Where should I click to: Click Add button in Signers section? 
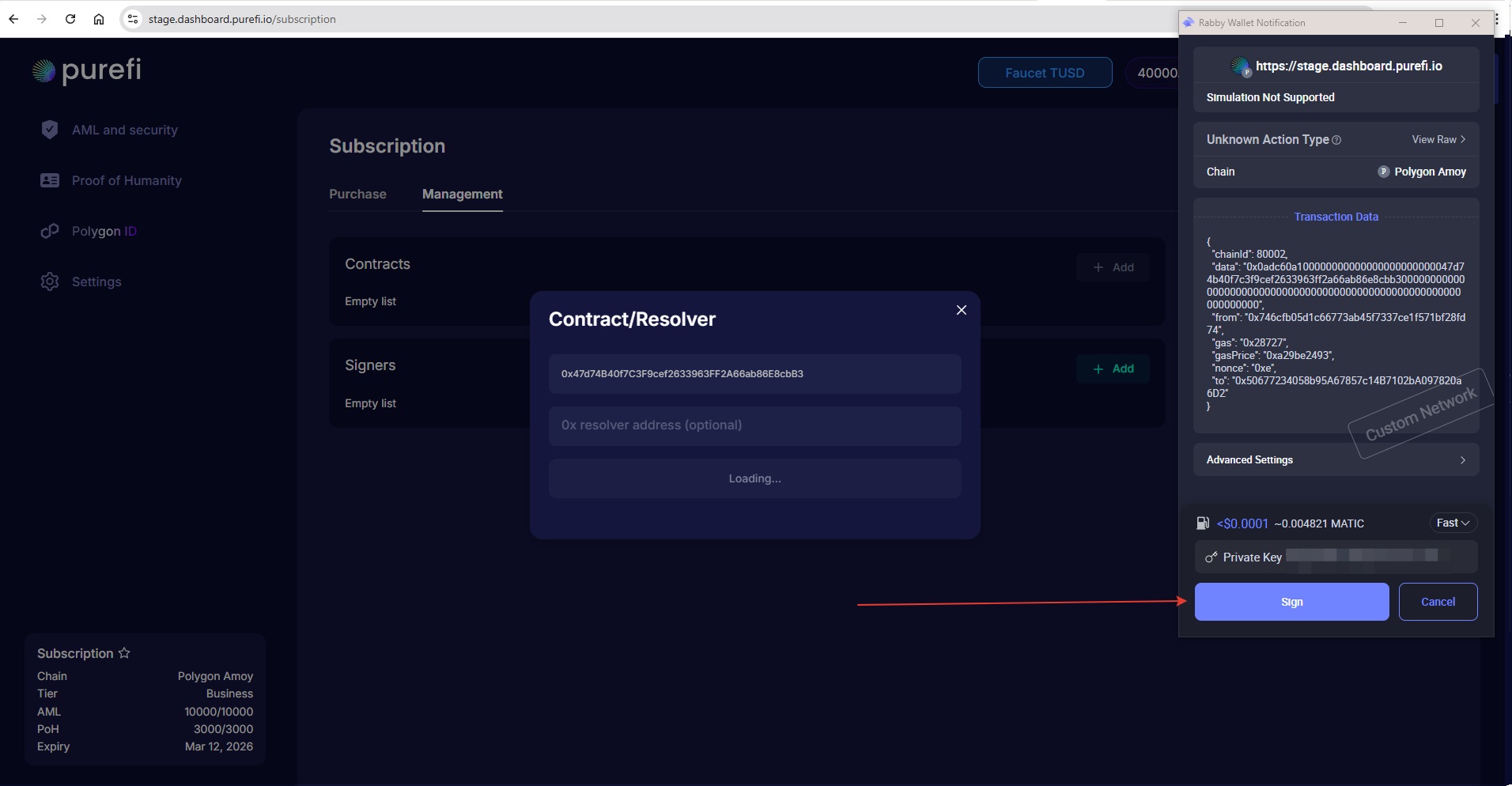1113,368
